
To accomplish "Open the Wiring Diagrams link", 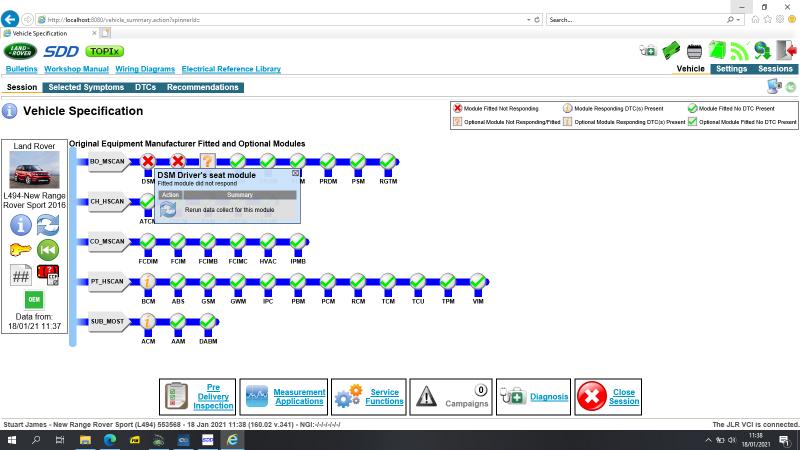I will (x=145, y=69).
